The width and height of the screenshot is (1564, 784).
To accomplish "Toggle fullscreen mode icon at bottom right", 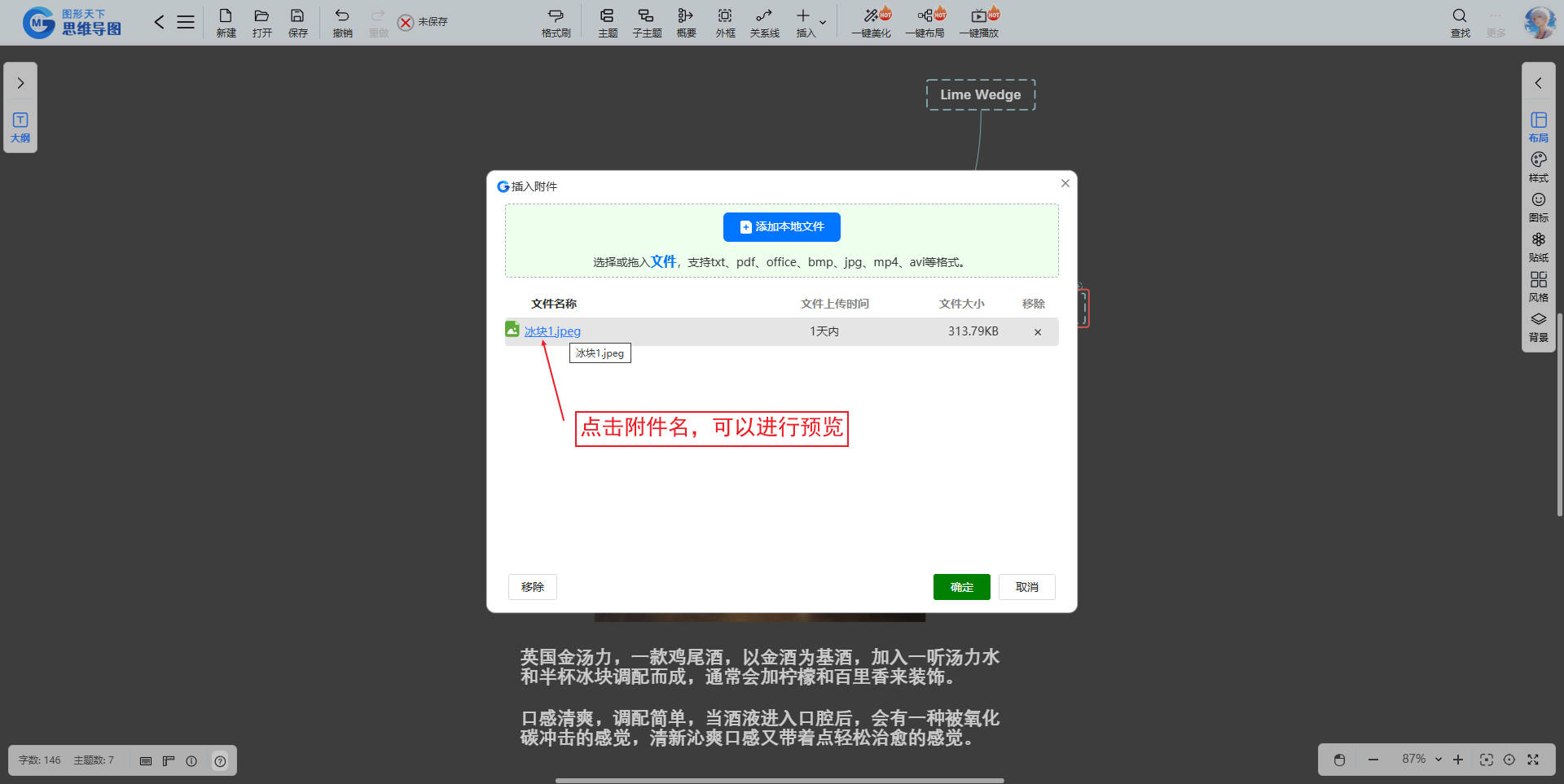I will [1533, 760].
